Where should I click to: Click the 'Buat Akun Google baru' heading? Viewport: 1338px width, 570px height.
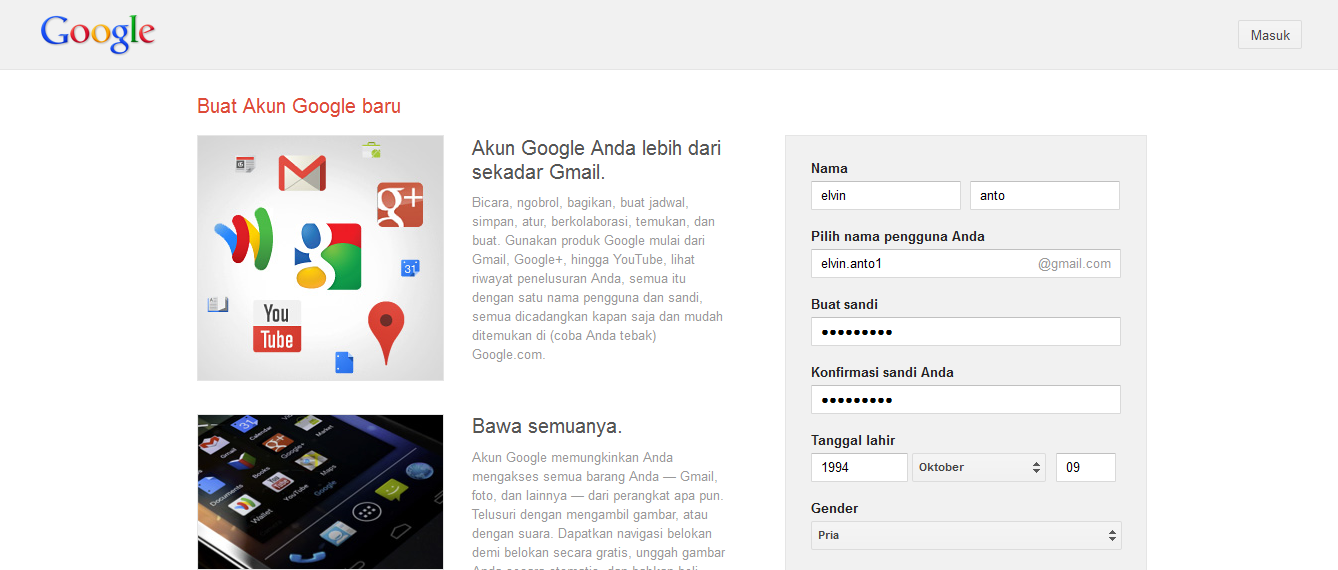299,106
